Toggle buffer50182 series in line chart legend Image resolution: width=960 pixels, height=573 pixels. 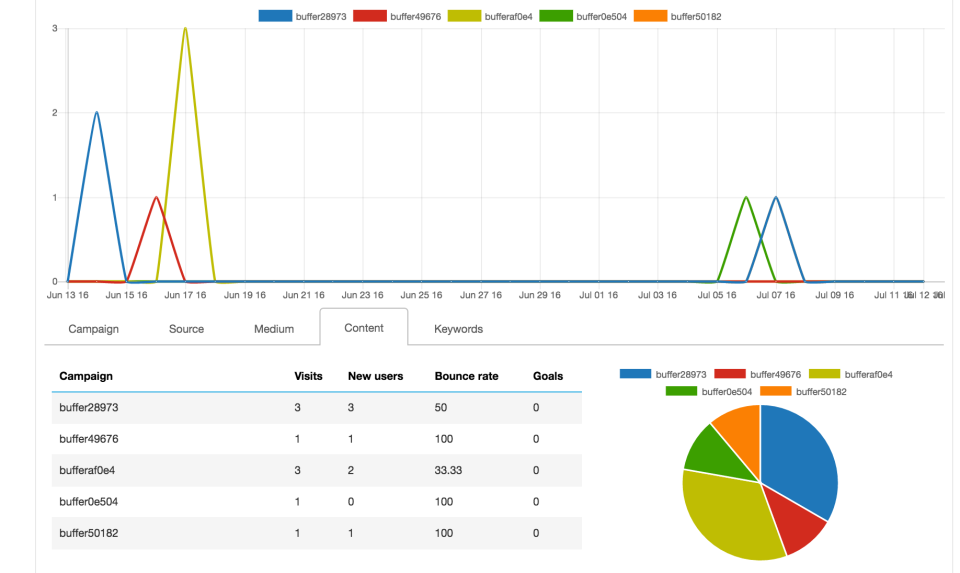click(678, 17)
